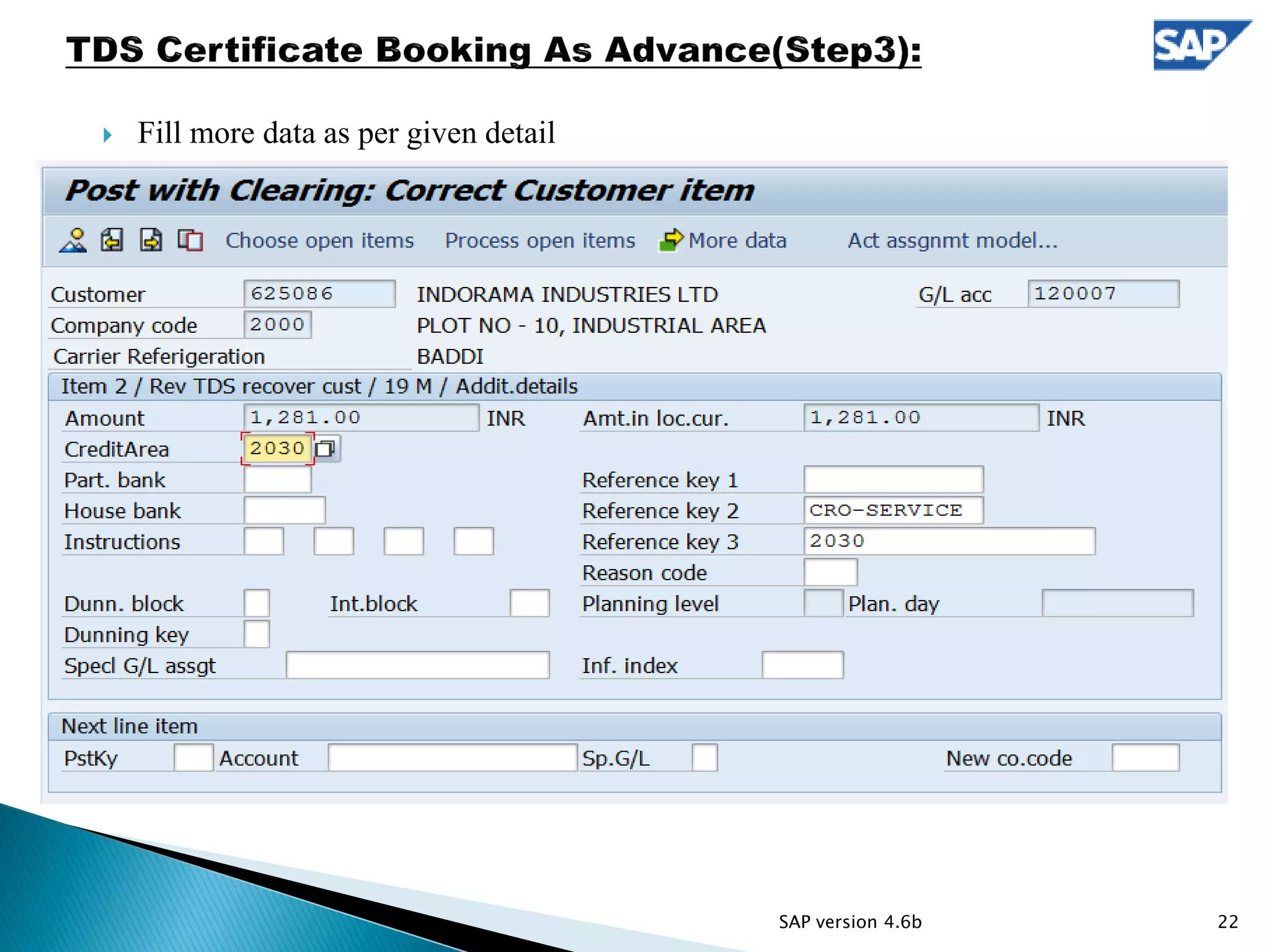This screenshot has height=952, width=1270.
Task: Click the Amt.in loc.cur. field
Action: [921, 418]
